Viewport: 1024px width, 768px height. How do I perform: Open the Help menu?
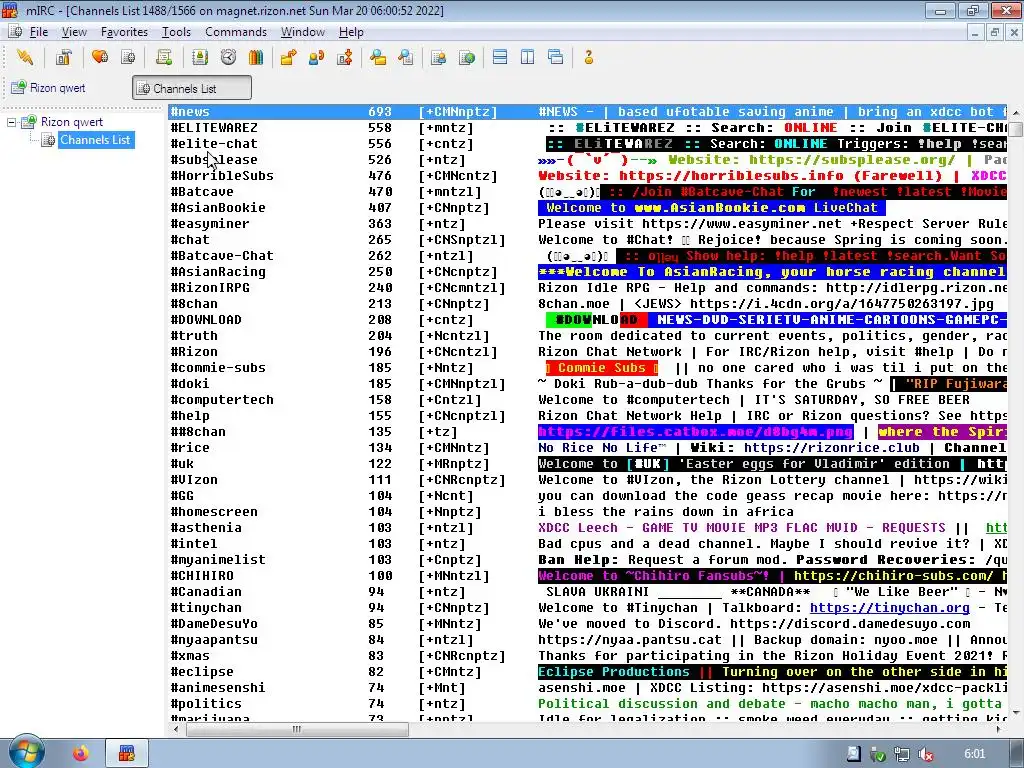(x=351, y=32)
